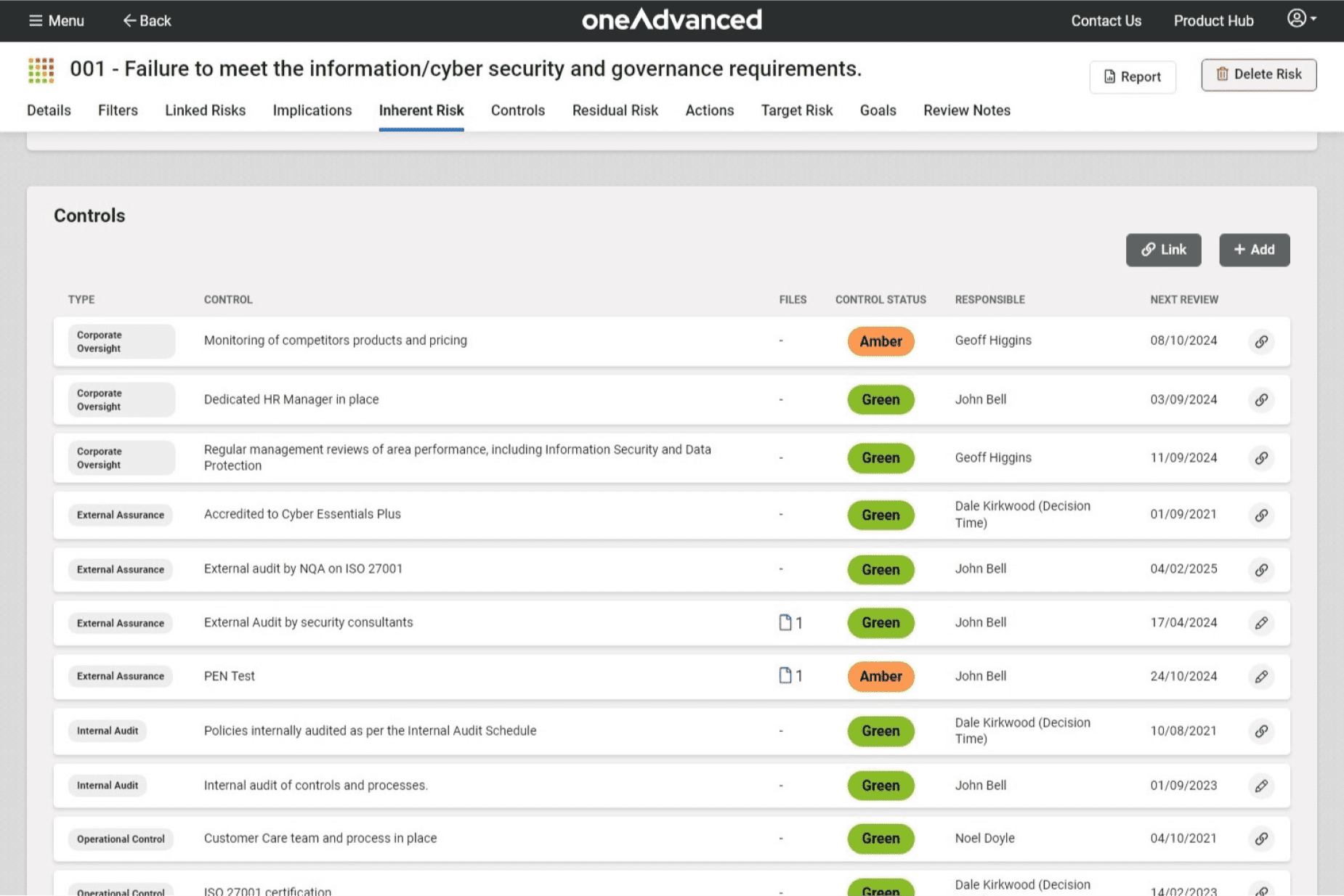Click the Delete Risk button
This screenshot has height=896, width=1344.
[x=1258, y=75]
